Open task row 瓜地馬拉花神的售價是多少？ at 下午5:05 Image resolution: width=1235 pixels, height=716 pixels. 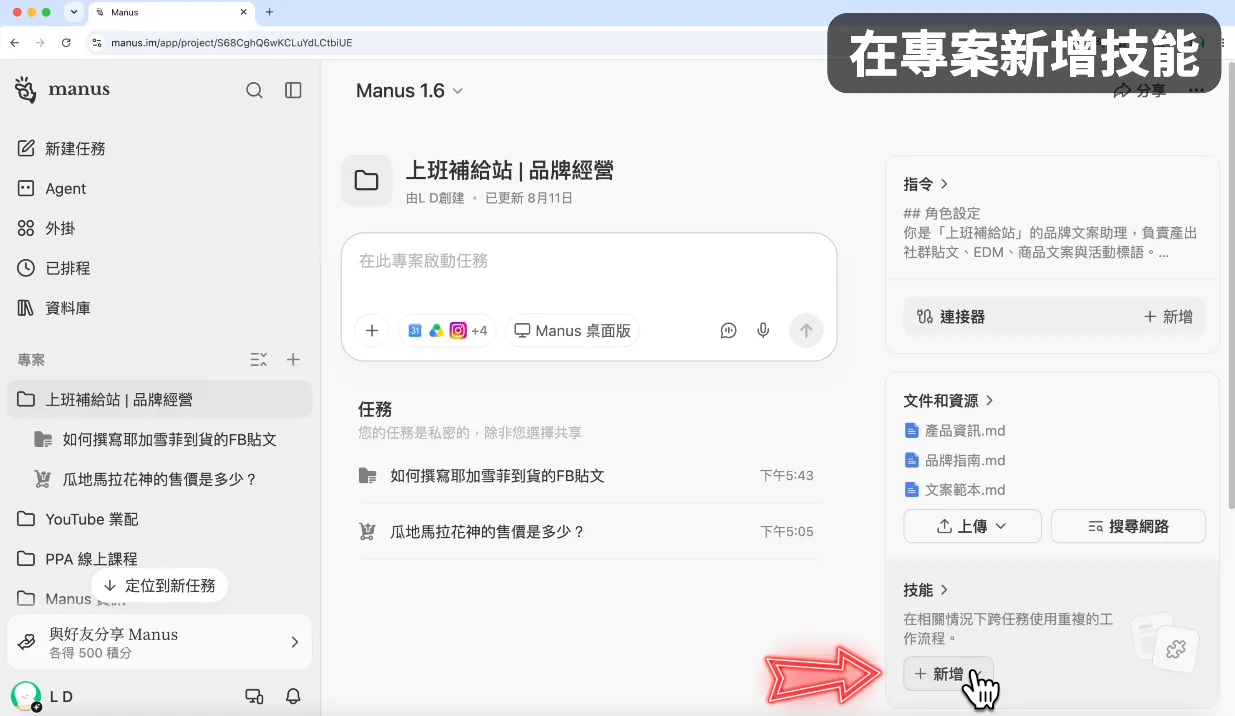tap(588, 532)
